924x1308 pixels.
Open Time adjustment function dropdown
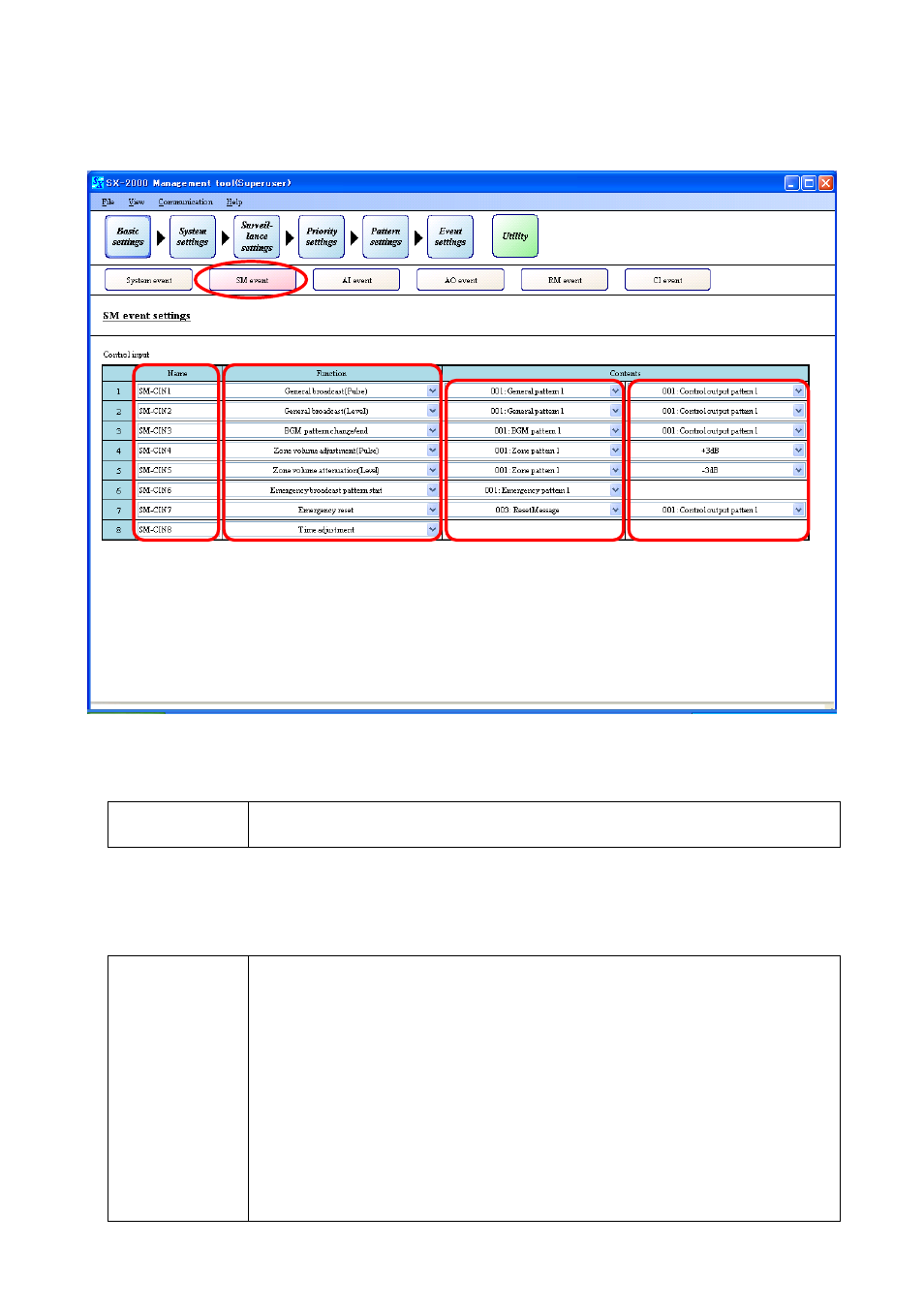[x=432, y=530]
